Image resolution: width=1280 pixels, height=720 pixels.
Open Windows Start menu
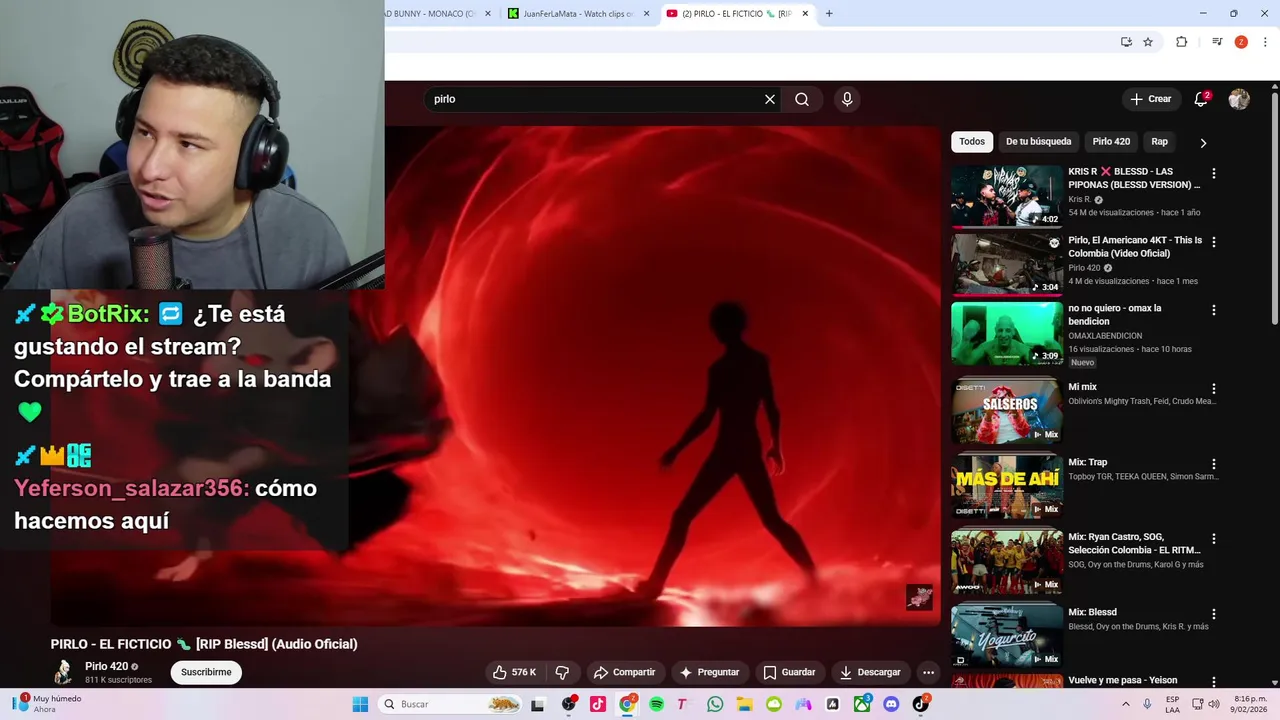(x=360, y=704)
